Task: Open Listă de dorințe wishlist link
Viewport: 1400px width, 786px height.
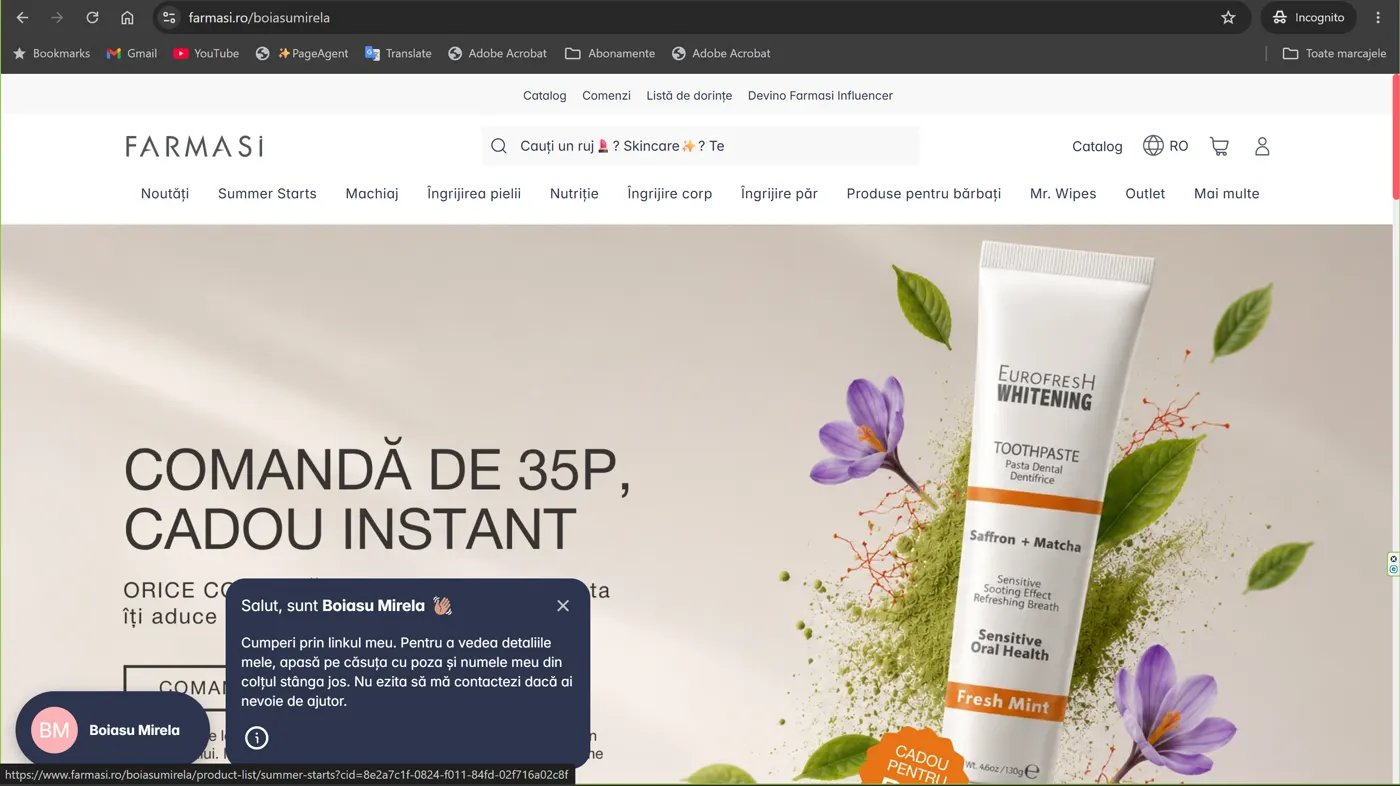Action: tap(689, 96)
